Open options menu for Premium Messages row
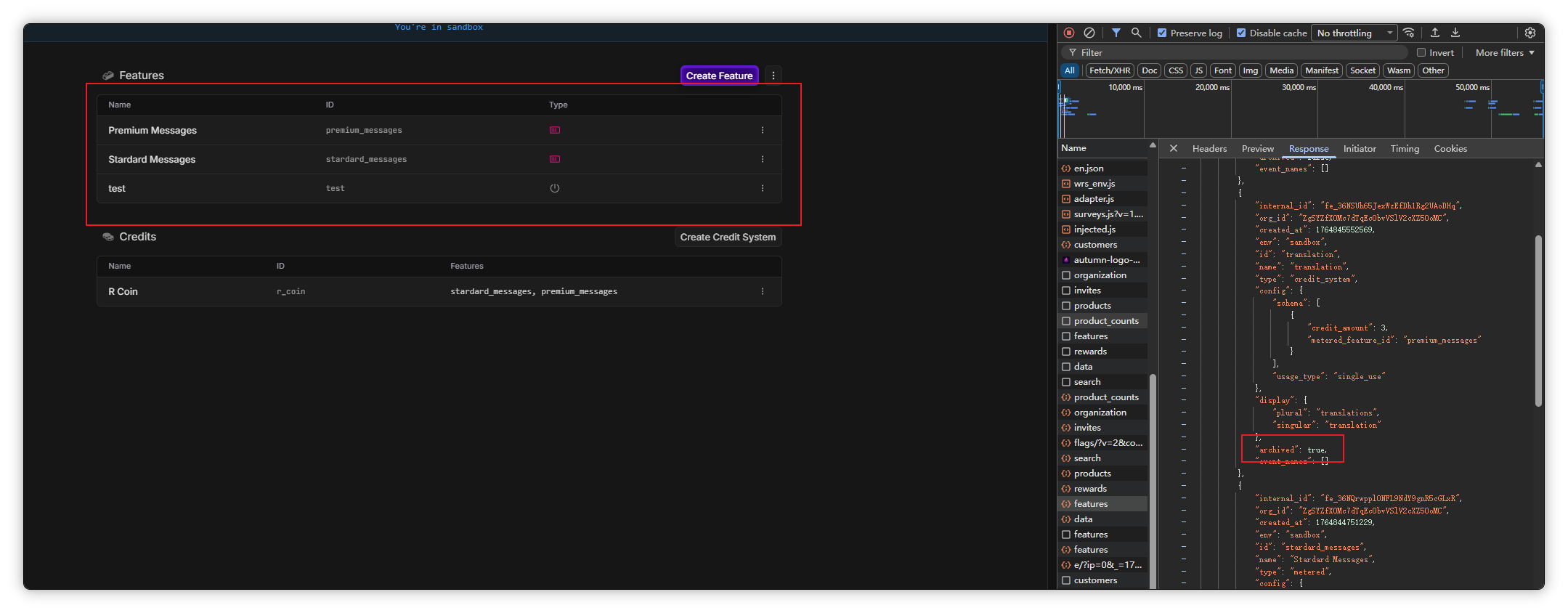The width and height of the screenshot is (1568, 613). click(763, 130)
